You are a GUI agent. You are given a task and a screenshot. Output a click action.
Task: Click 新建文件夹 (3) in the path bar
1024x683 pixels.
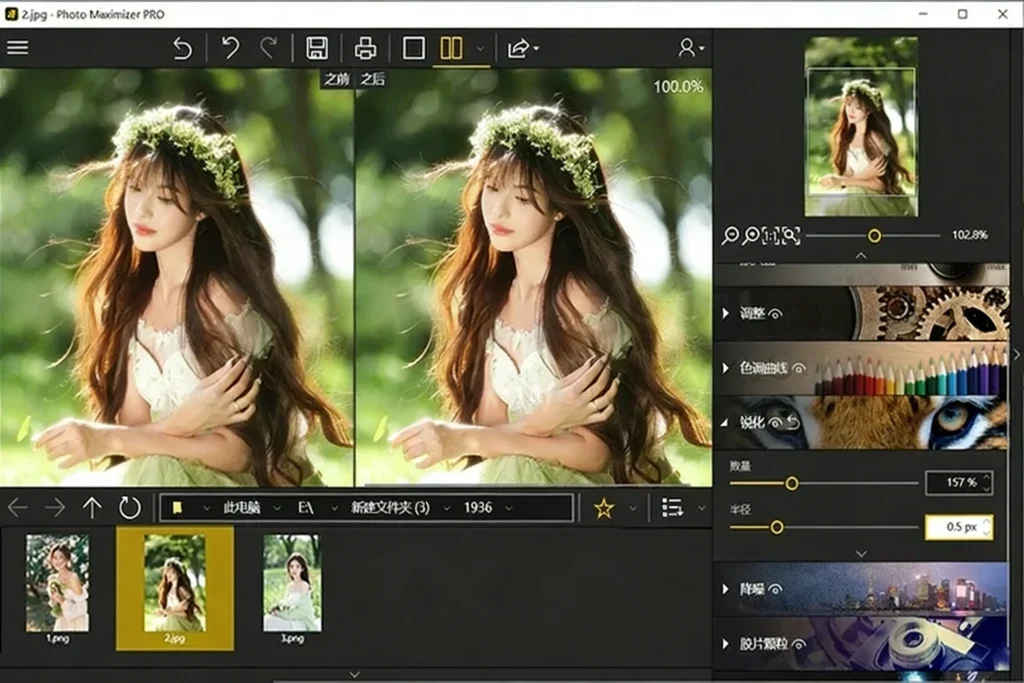coord(389,508)
